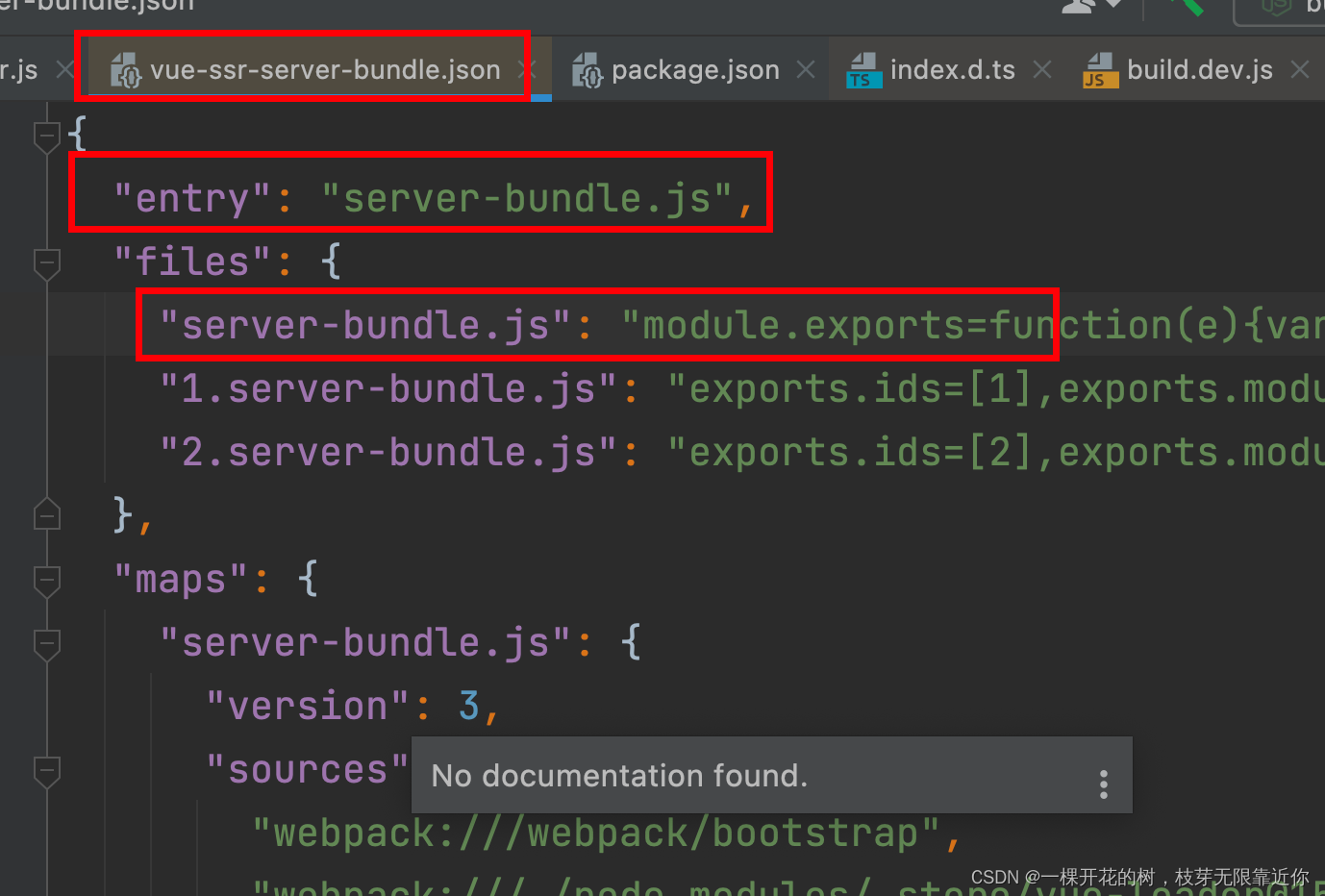Image resolution: width=1325 pixels, height=896 pixels.
Task: Close the vue-ssr-server-bundle.json tab
Action: pyautogui.click(x=526, y=69)
